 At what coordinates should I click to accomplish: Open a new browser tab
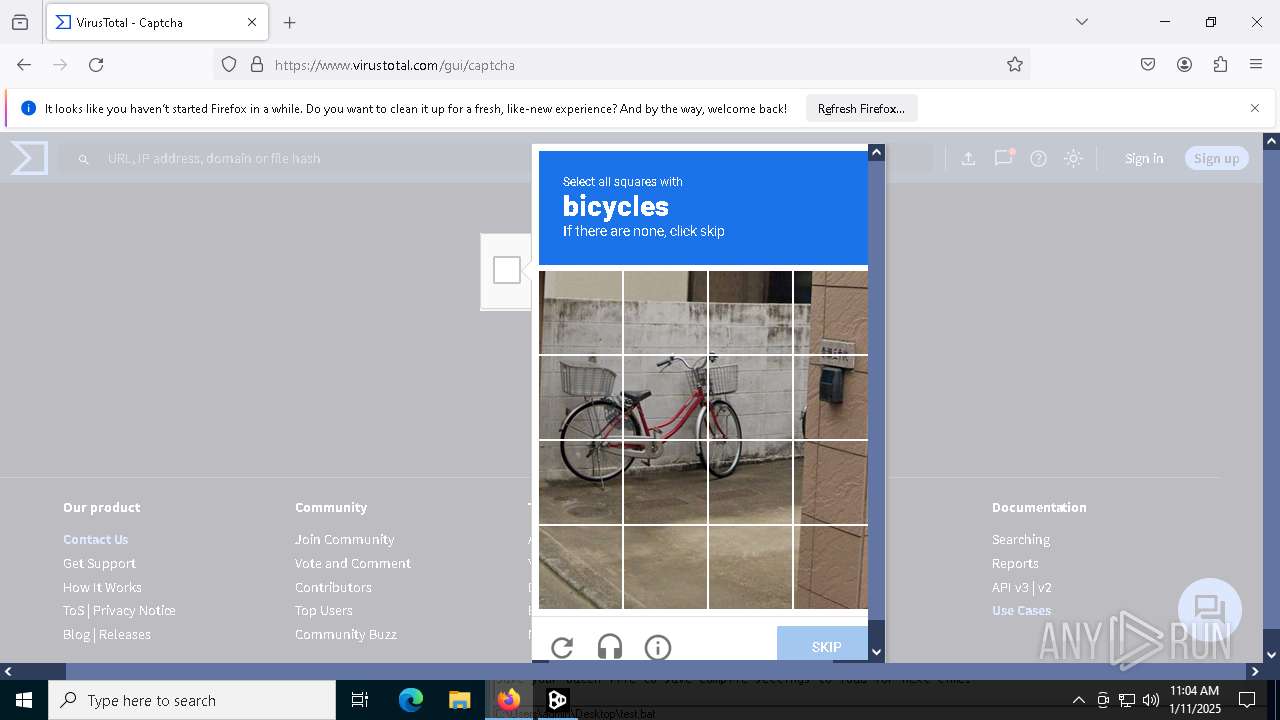pos(290,22)
